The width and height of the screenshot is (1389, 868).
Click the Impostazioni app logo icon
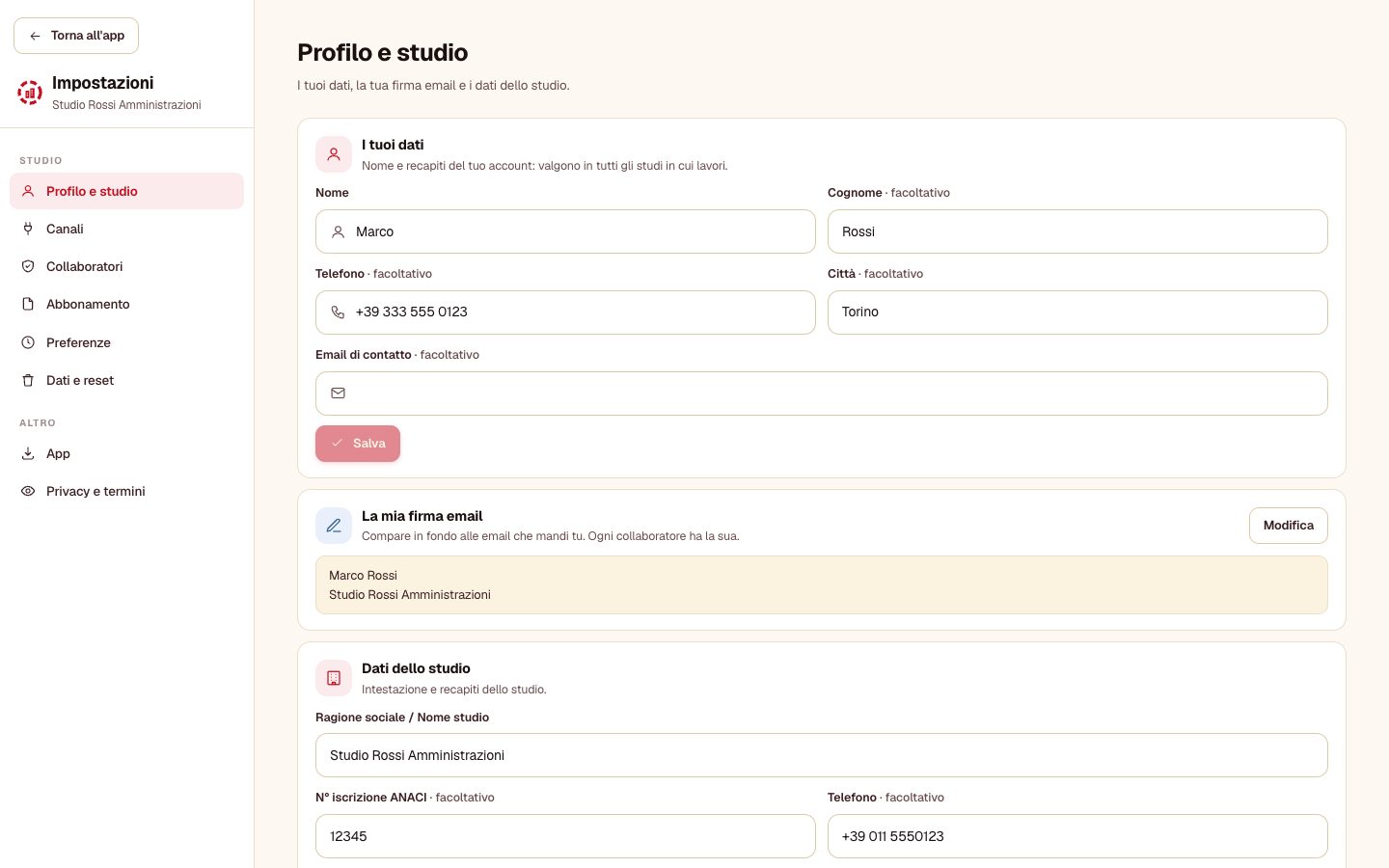[30, 93]
